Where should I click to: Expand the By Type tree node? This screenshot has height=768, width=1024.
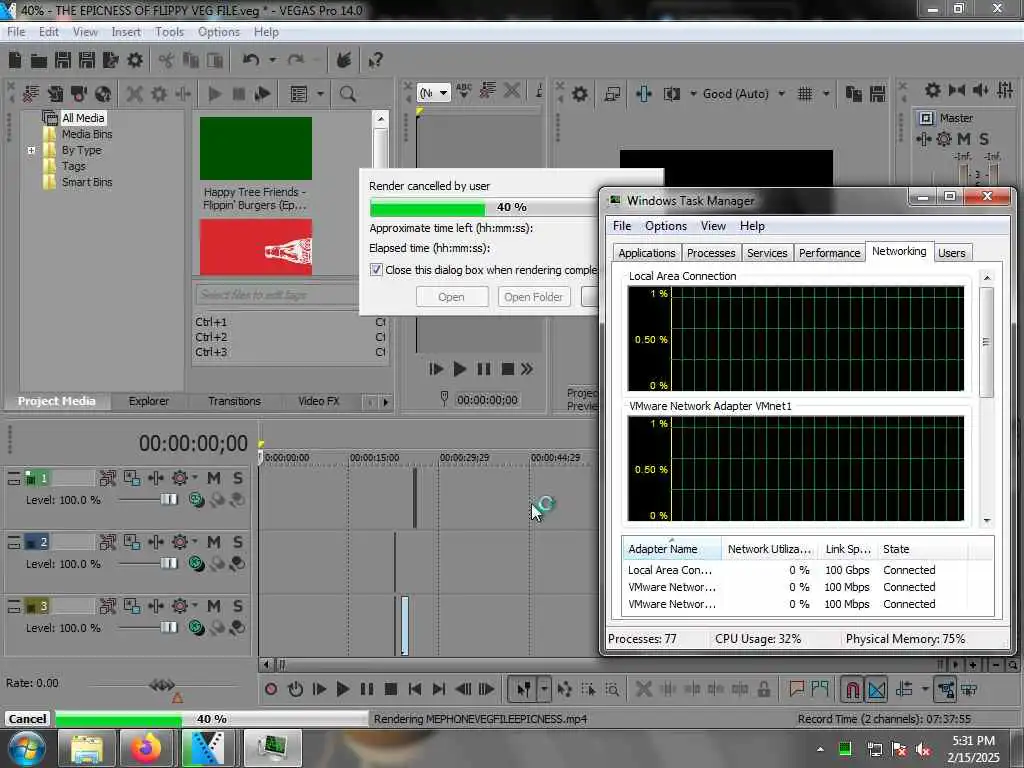coord(31,150)
